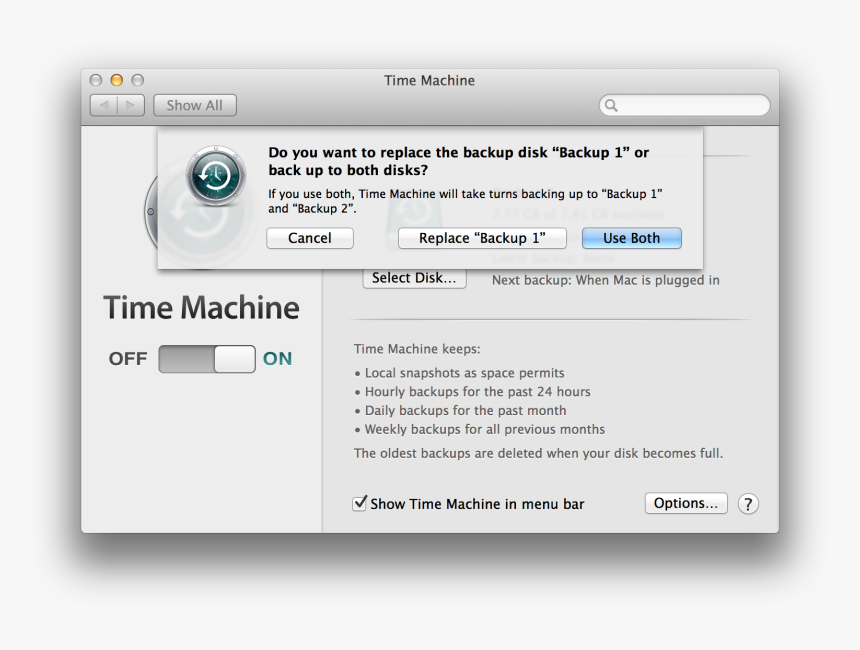
Task: Click the ON label beside the switch
Action: 278,359
